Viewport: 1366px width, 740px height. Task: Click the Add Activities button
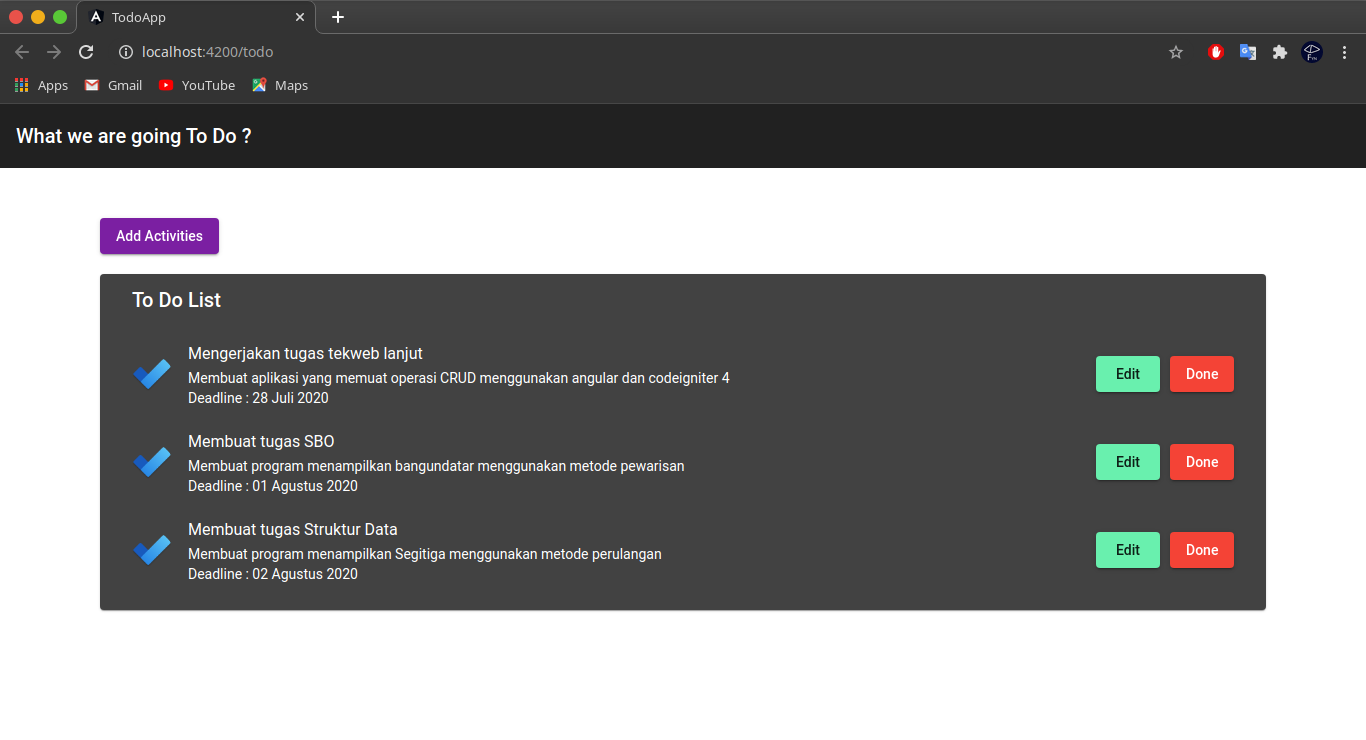coord(159,236)
